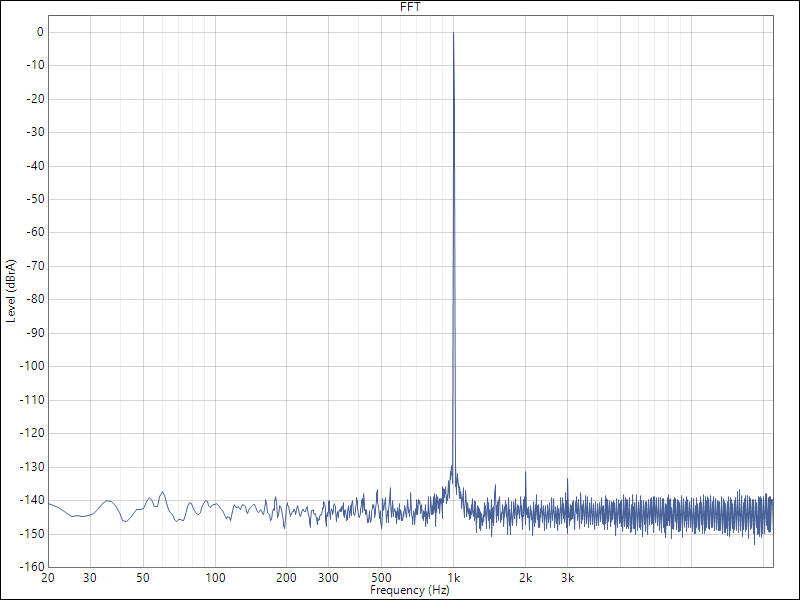Click the 20 Hz frequency tick label

pos(48,578)
